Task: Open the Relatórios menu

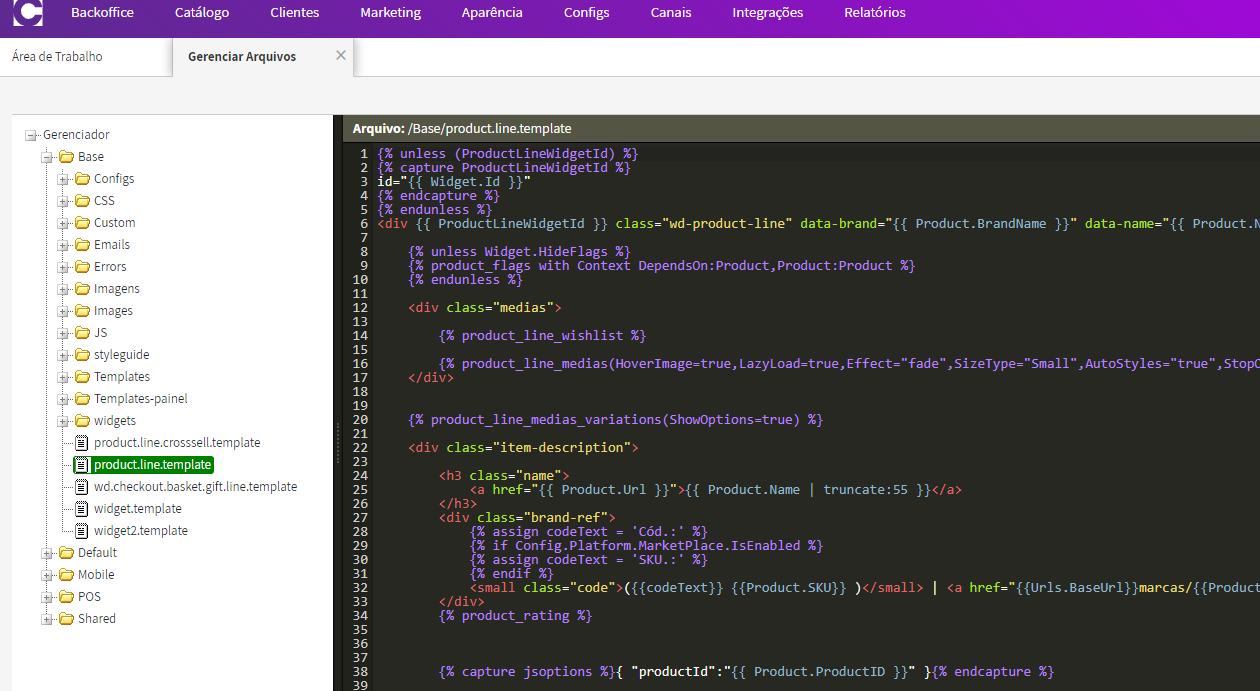Action: point(875,13)
